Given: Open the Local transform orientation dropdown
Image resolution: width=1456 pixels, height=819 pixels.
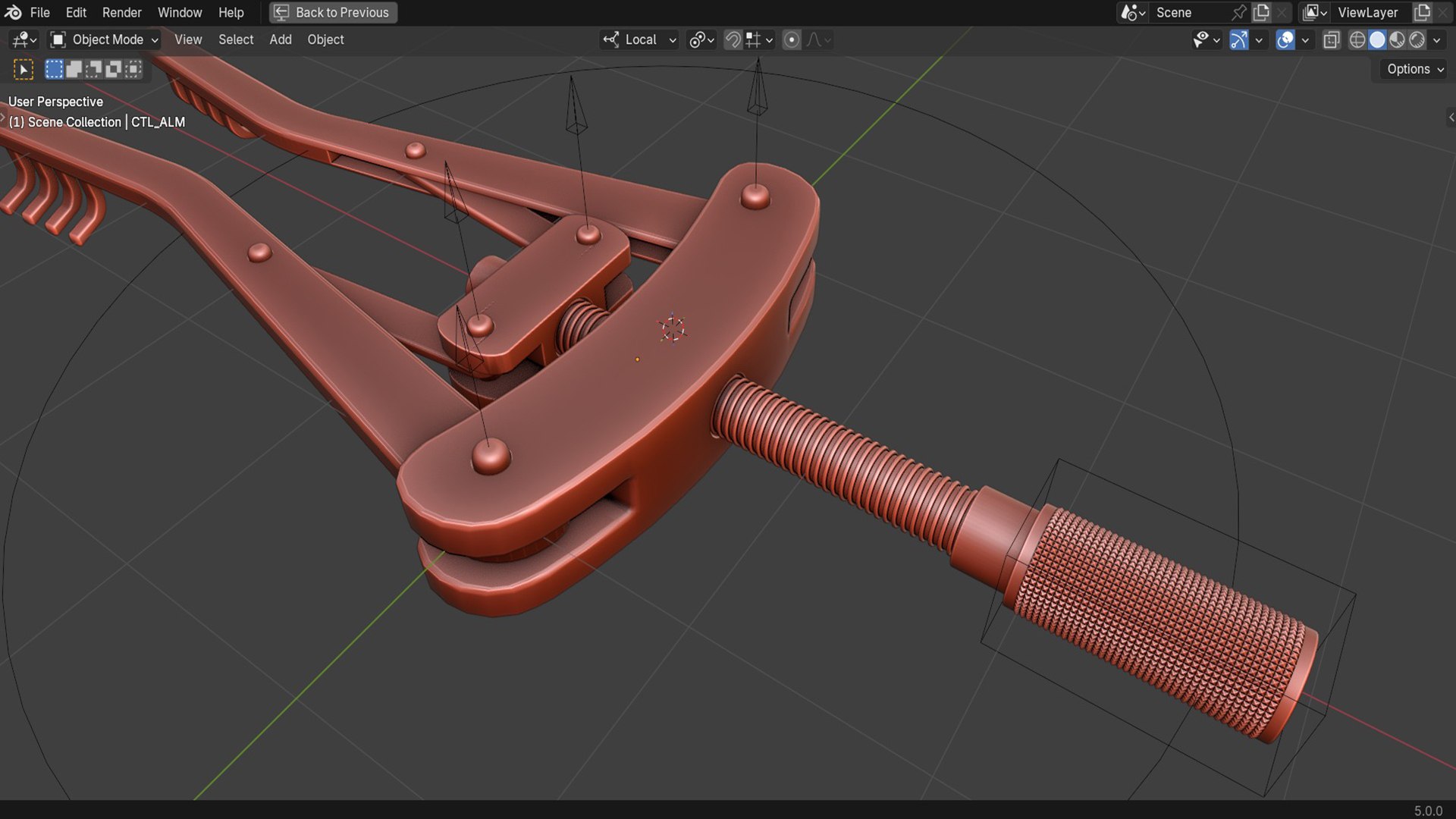Looking at the screenshot, I should tap(639, 39).
